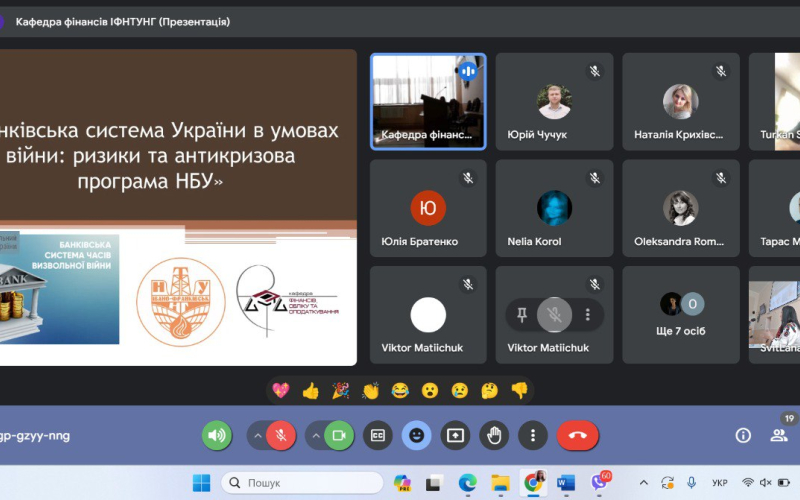Click the microphone icon in system tray
Viewport: 800px width, 500px height.
pyautogui.click(x=691, y=483)
